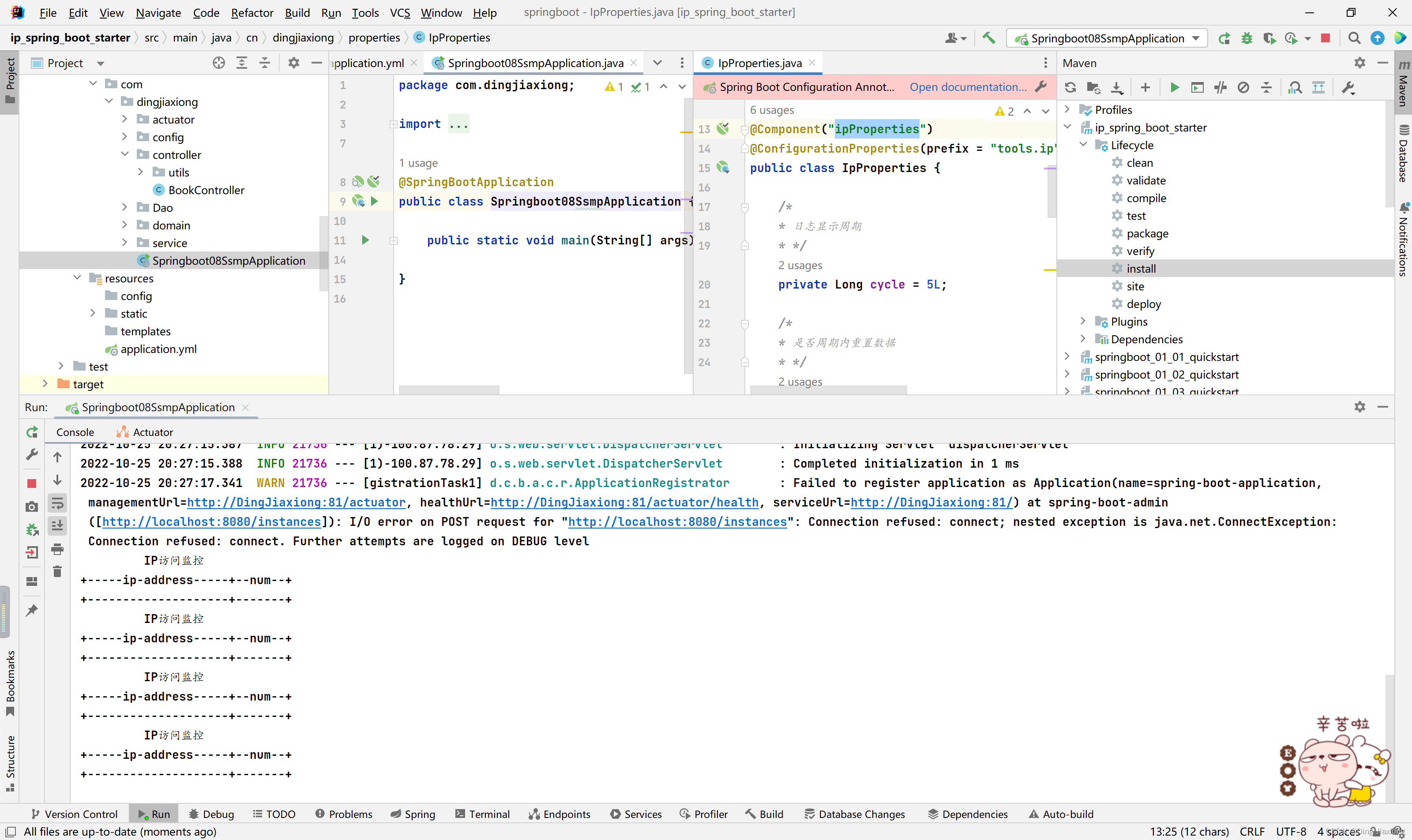The width and height of the screenshot is (1412, 840).
Task: Open Search Everywhere magnifier icon
Action: tap(1354, 38)
